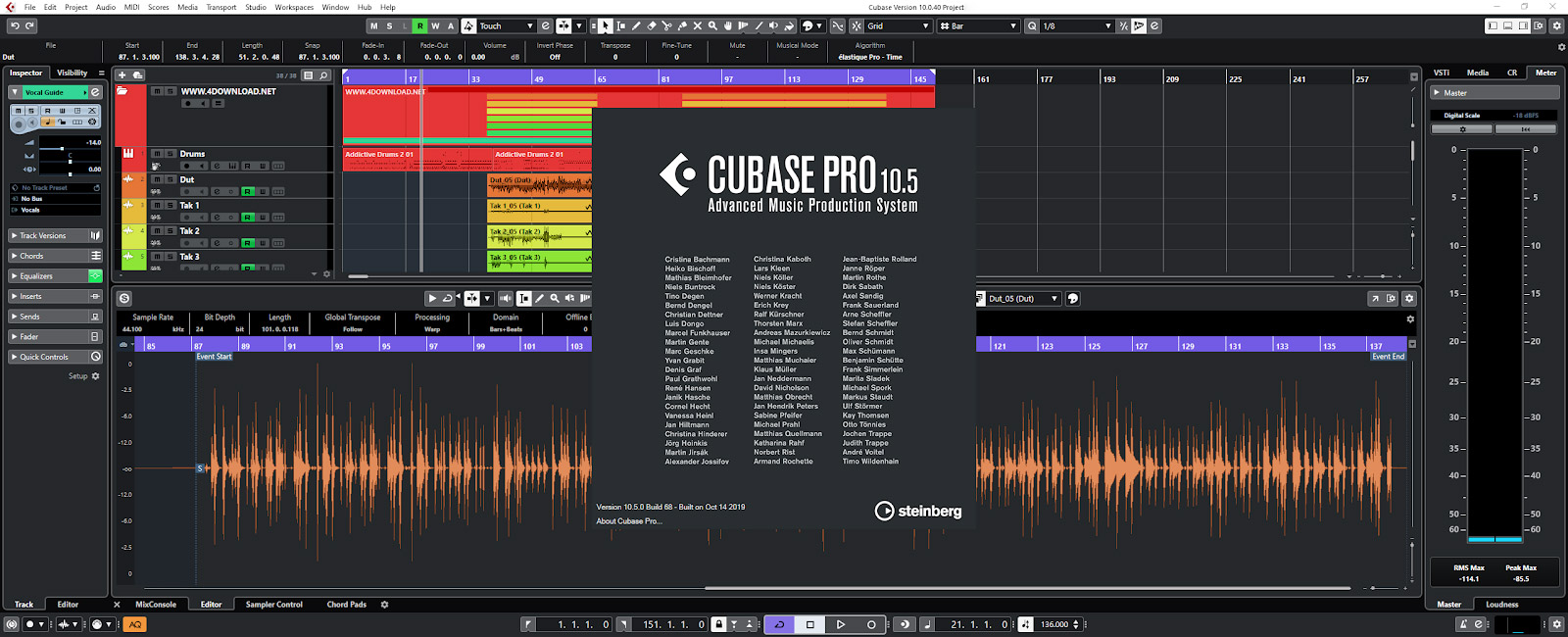Viewport: 1568px width, 637px height.
Task: Select the Range Selection tool
Action: coord(620,25)
